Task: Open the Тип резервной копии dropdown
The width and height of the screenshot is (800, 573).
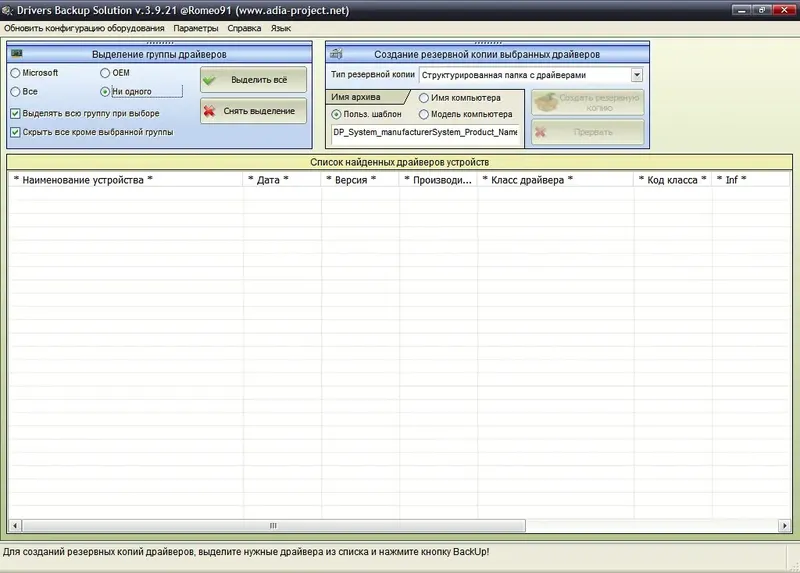Action: (636, 75)
